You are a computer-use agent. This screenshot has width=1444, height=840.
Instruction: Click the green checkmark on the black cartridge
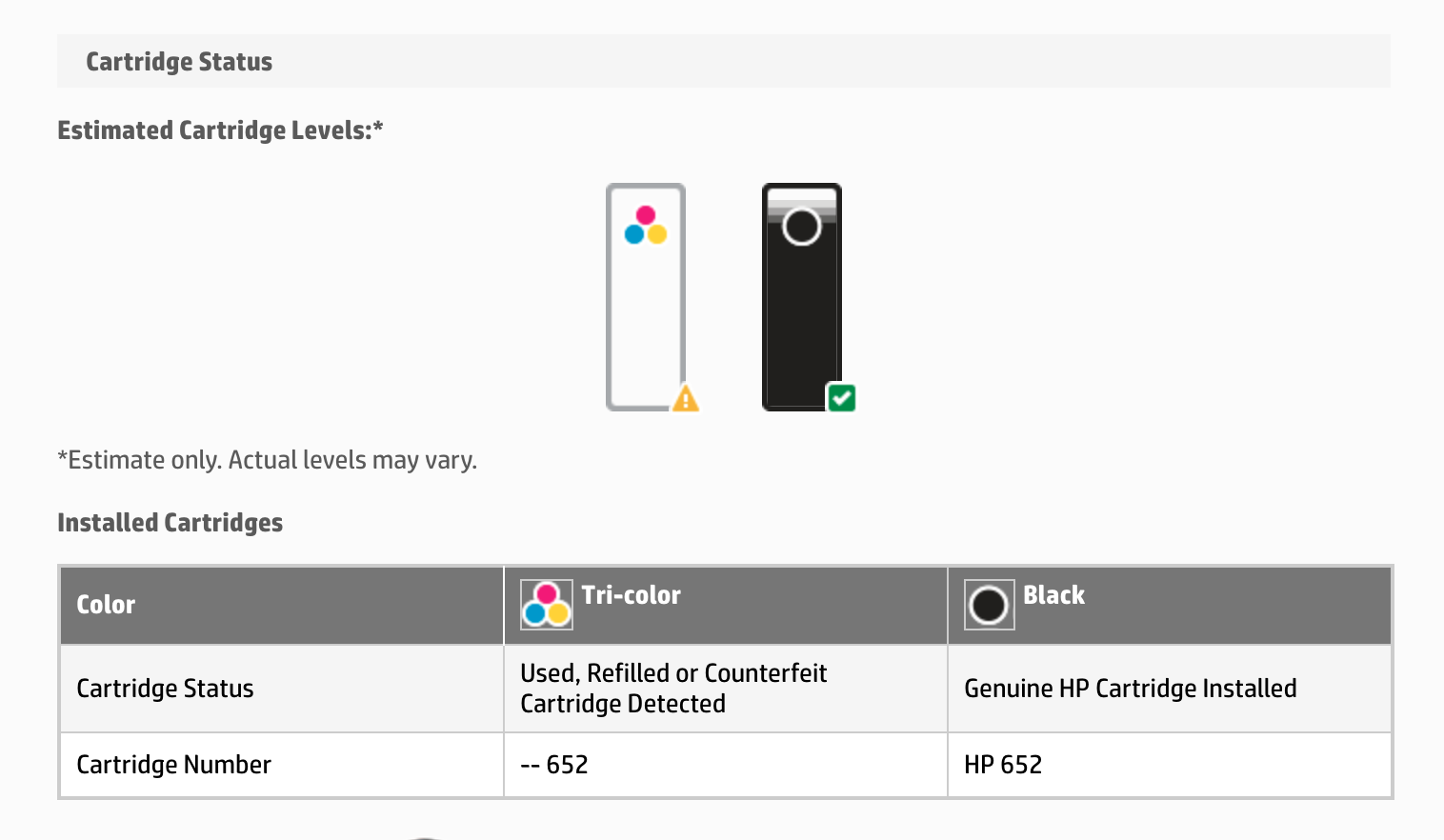[841, 398]
